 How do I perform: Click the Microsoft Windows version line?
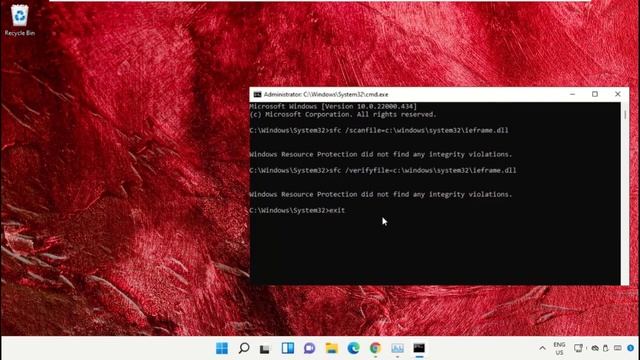click(333, 106)
